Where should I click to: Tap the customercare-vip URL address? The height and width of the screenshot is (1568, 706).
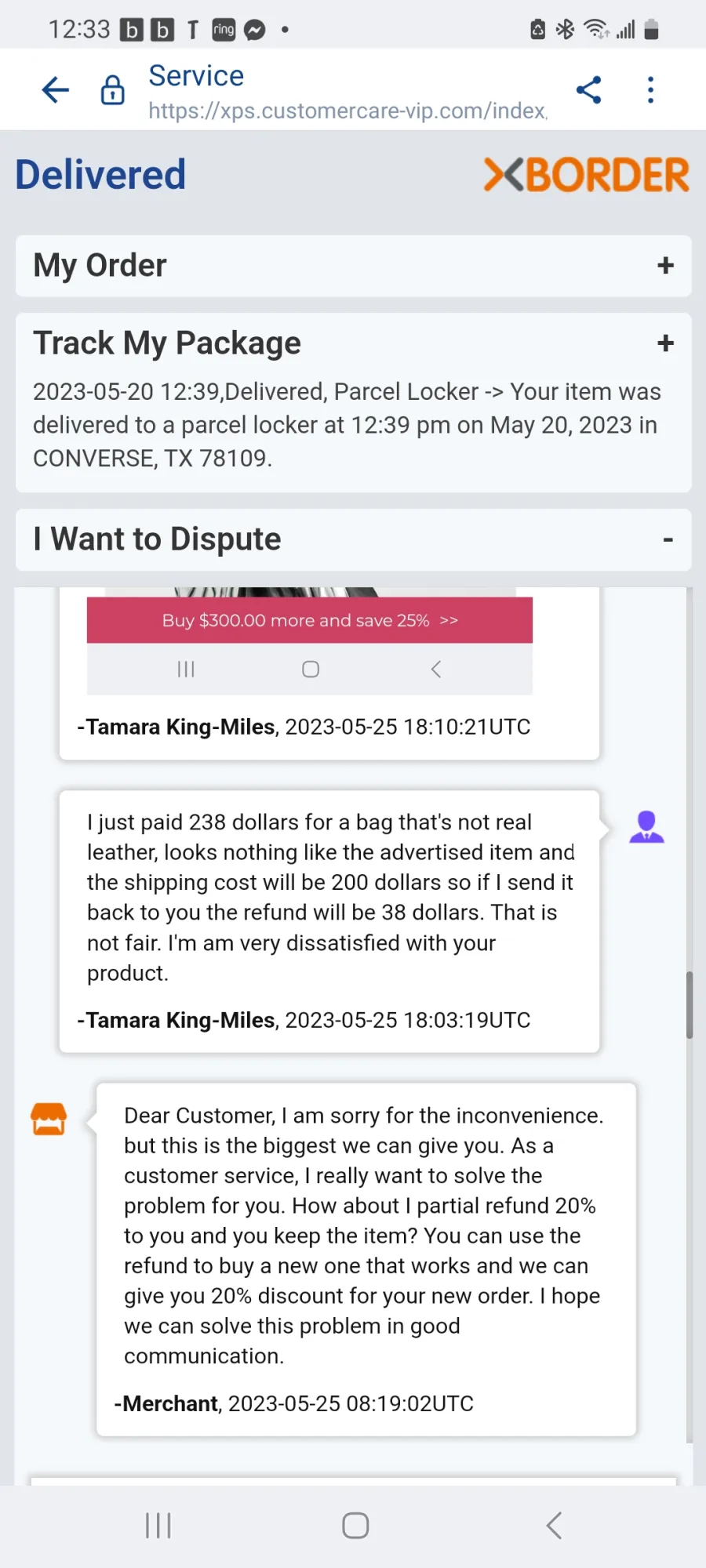(x=348, y=111)
